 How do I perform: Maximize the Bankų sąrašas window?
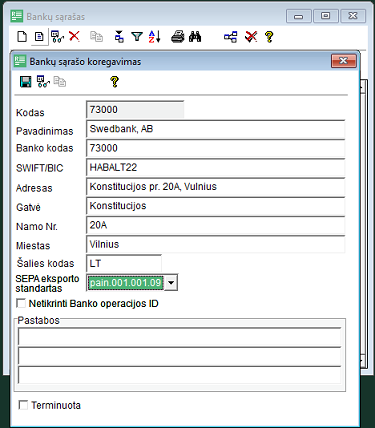(326, 16)
